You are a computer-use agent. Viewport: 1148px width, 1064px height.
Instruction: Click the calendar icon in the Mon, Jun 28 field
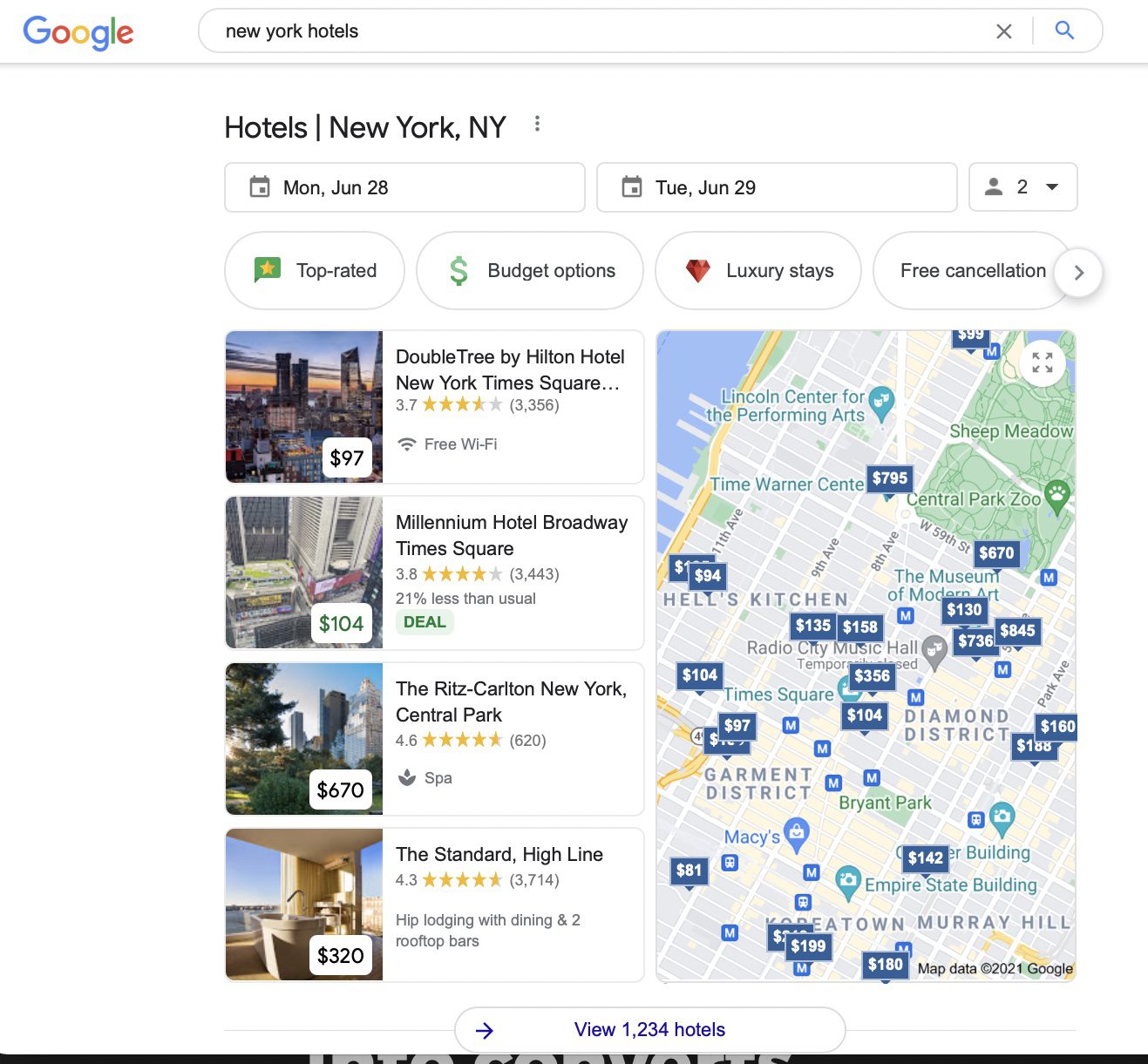click(260, 187)
